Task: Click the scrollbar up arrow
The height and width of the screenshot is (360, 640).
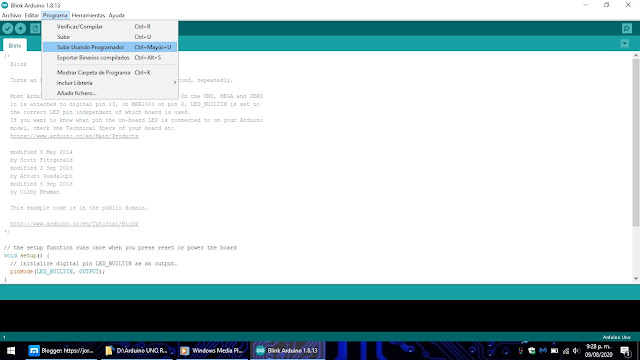Action: [636, 56]
